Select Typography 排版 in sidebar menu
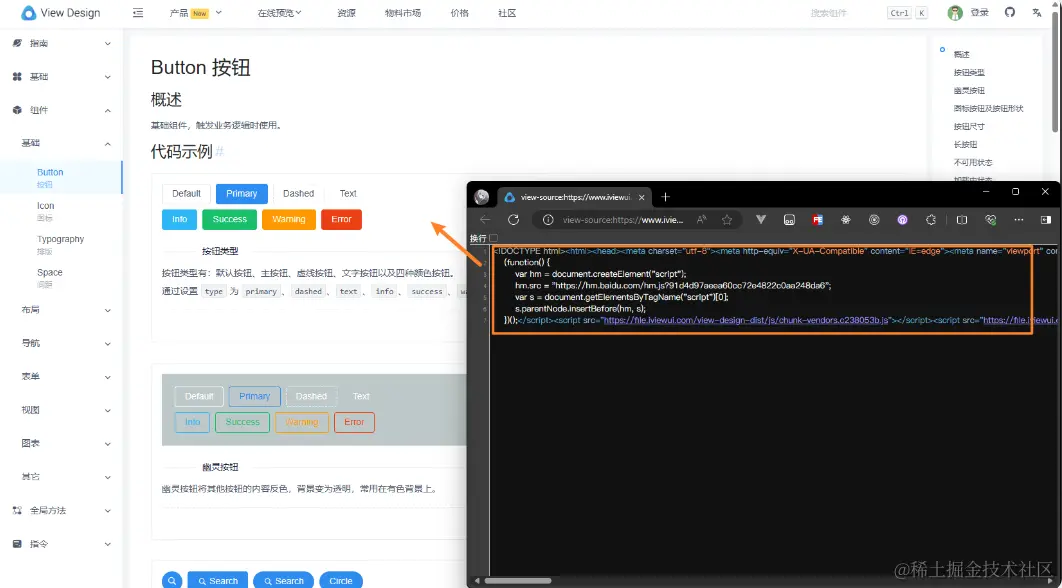The height and width of the screenshot is (588, 1062). 61,244
